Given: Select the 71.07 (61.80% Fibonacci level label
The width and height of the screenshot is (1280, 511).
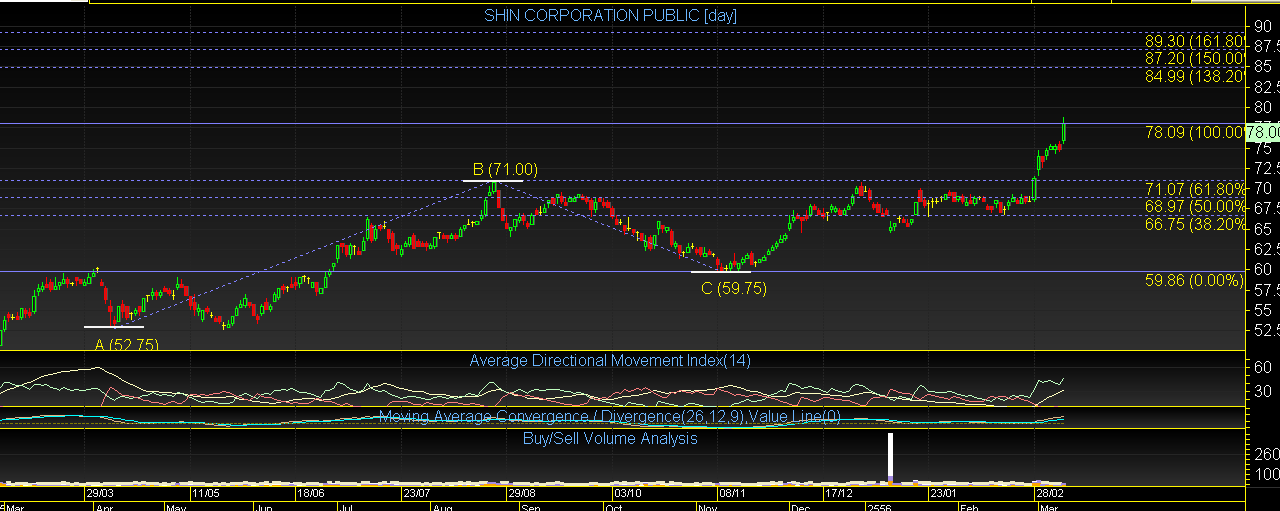Looking at the screenshot, I should 1196,189.
